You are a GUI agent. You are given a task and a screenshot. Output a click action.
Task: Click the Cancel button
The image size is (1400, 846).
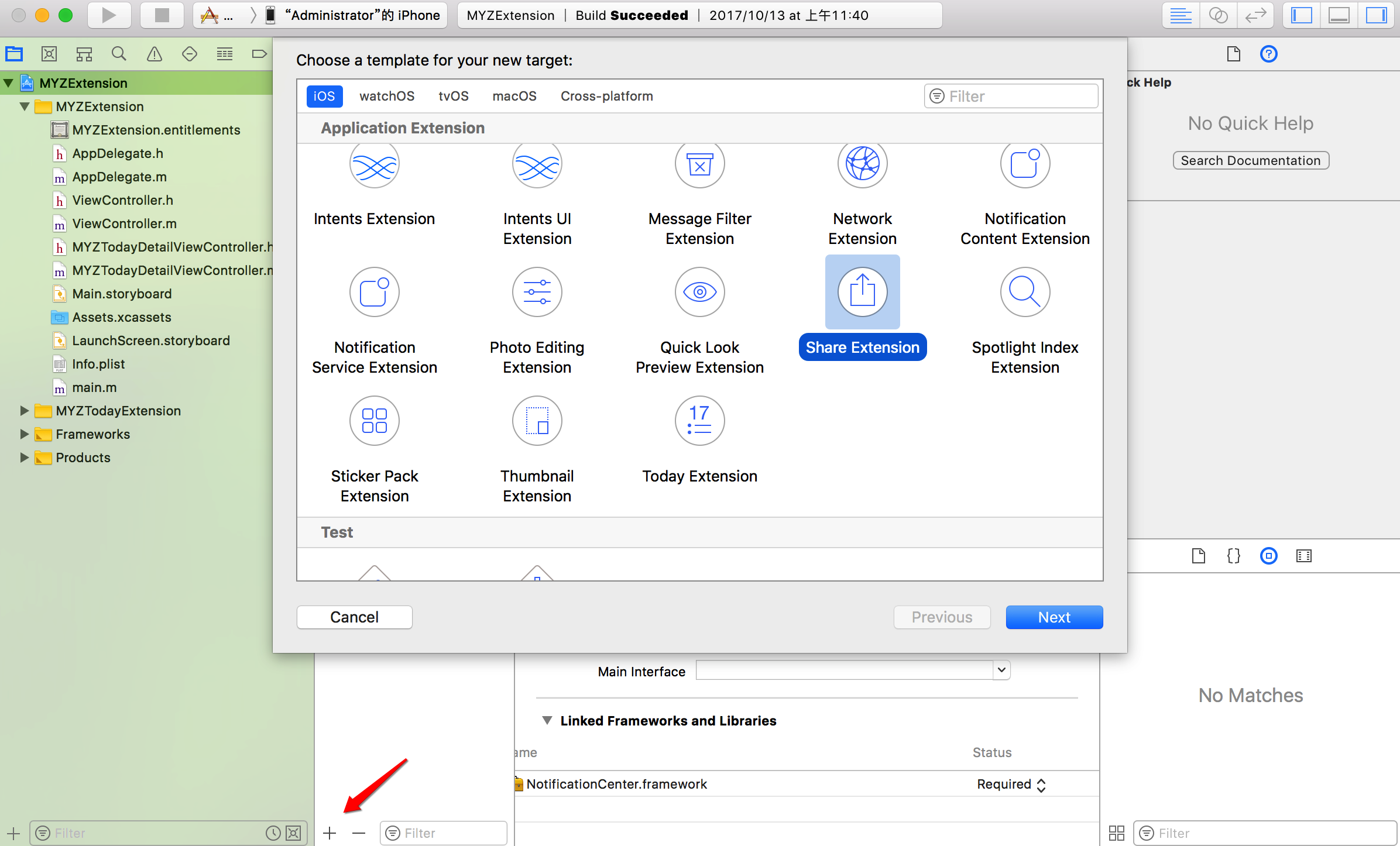(354, 617)
